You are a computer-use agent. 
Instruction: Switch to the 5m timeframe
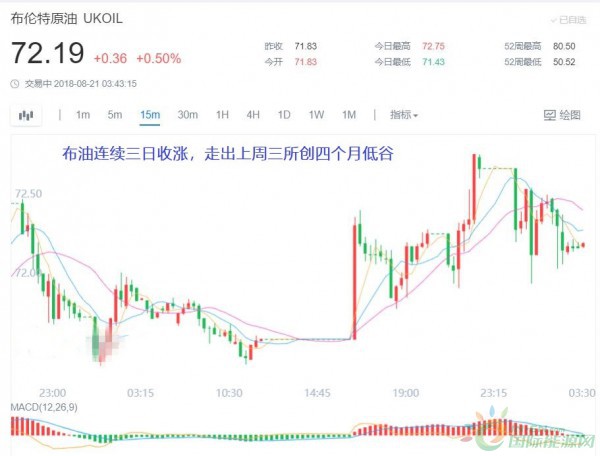tap(115, 115)
